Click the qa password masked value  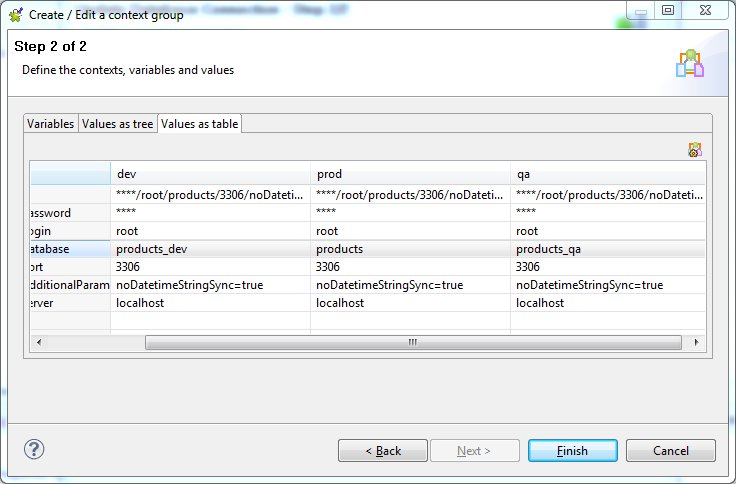[x=608, y=213]
